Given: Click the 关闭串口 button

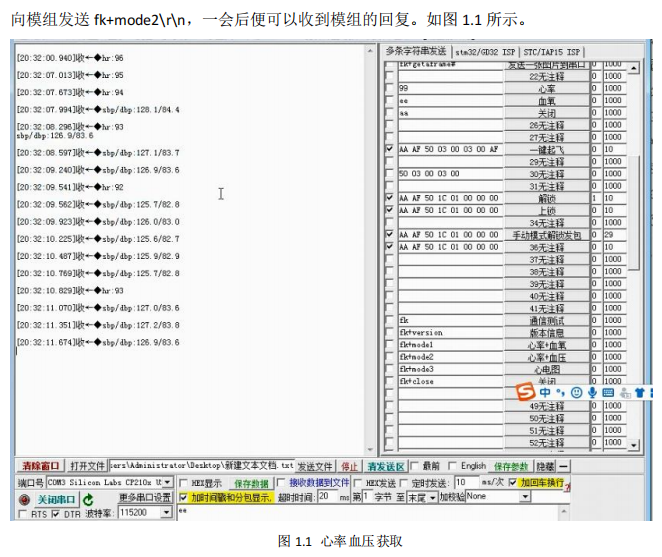Looking at the screenshot, I should (x=56, y=500).
